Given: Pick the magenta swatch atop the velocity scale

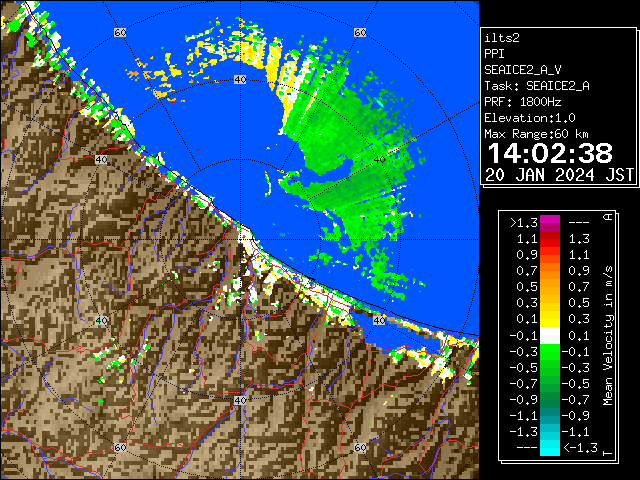Looking at the screenshot, I should [x=550, y=223].
